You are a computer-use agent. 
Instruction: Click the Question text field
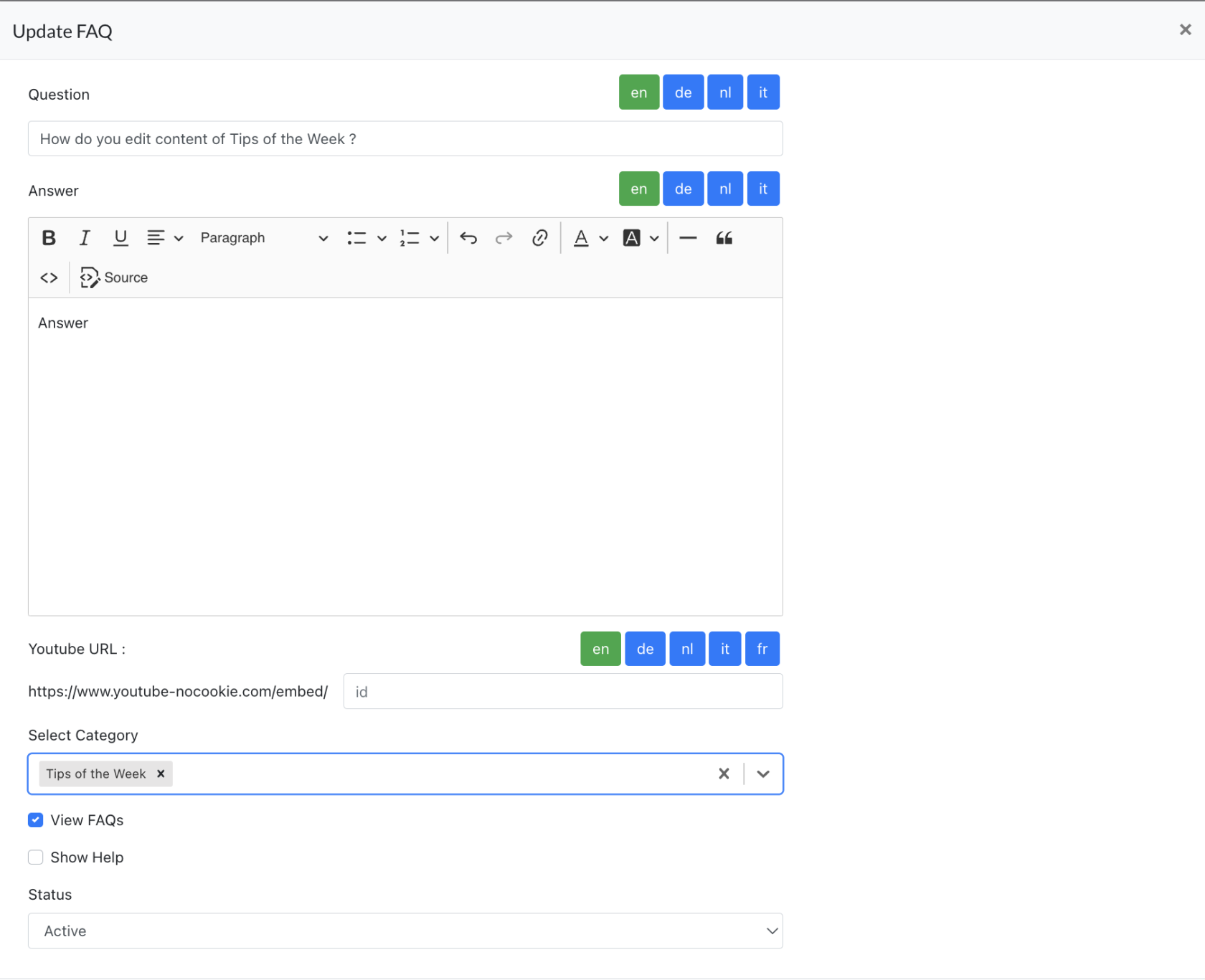(405, 138)
